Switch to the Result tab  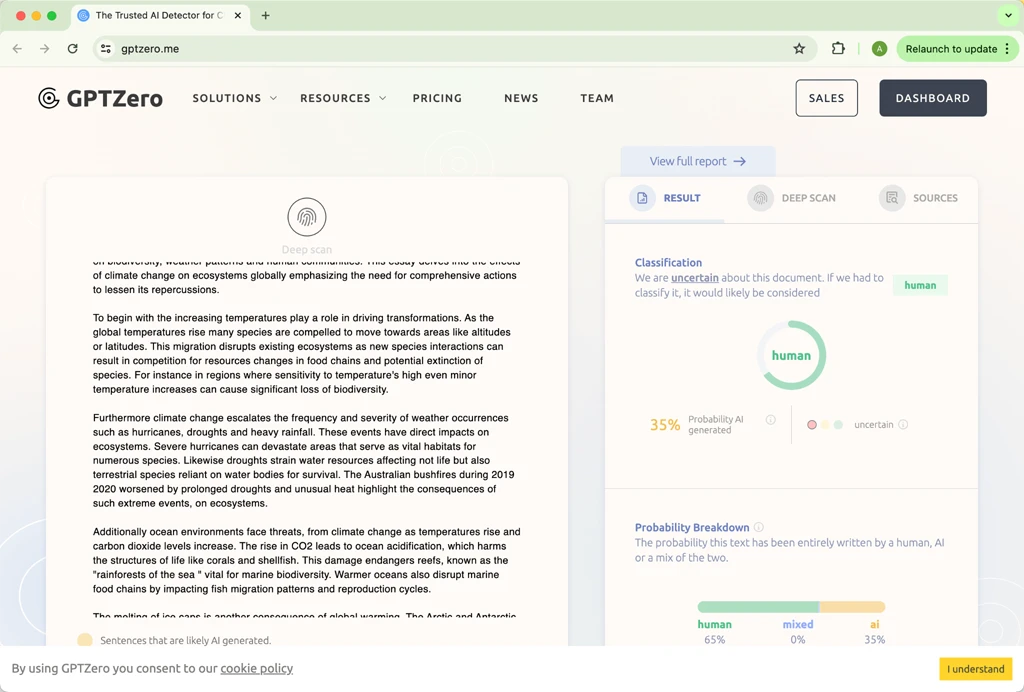[665, 198]
